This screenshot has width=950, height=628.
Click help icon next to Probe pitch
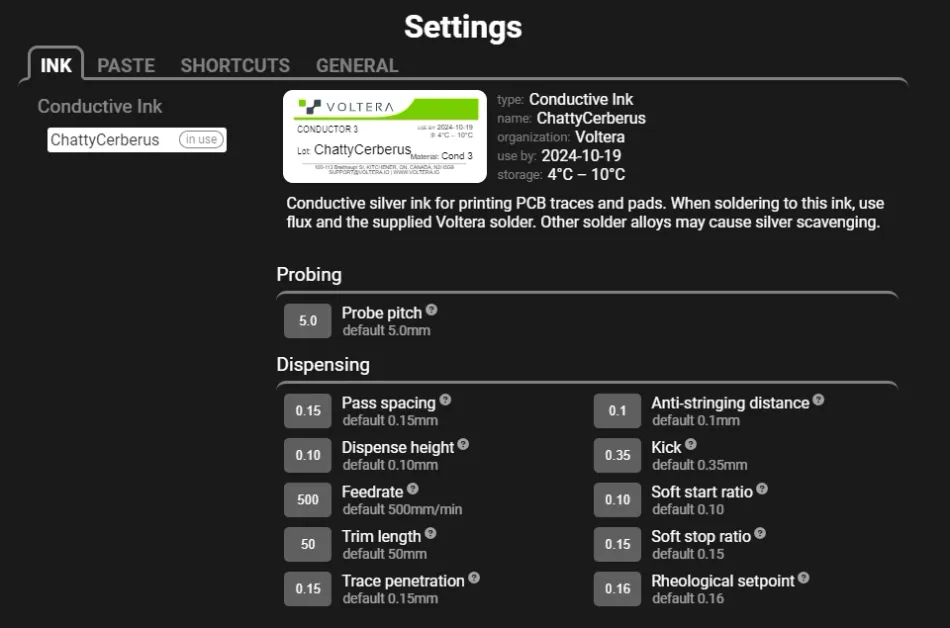(432, 310)
